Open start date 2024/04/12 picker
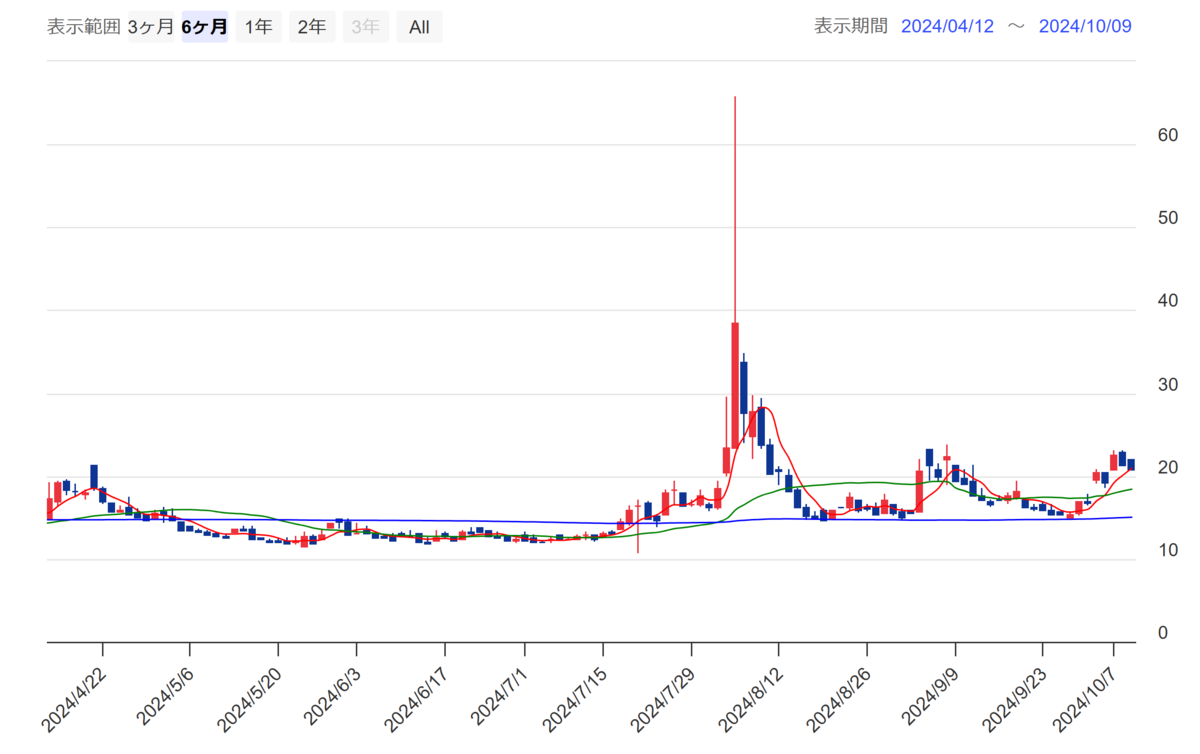 coord(948,26)
